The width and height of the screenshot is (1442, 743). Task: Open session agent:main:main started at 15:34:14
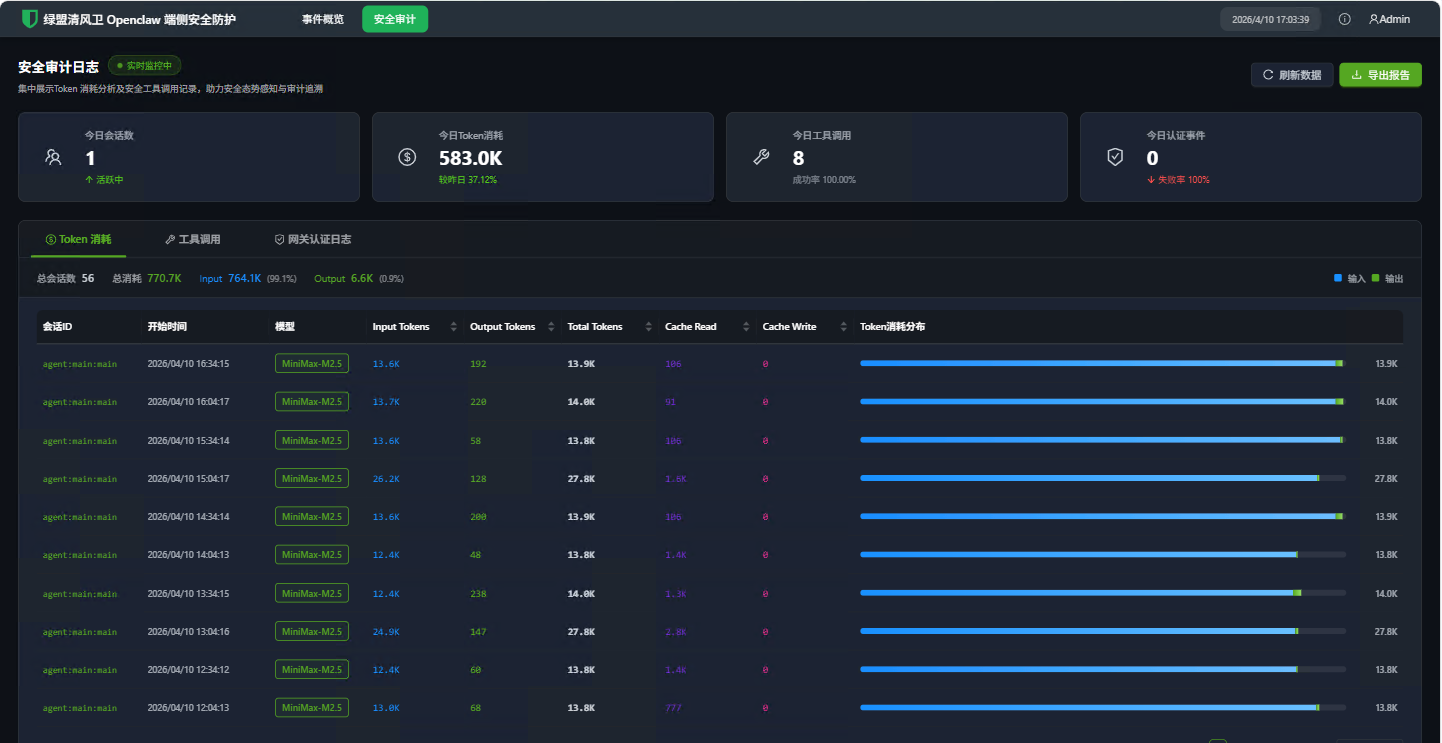(80, 440)
